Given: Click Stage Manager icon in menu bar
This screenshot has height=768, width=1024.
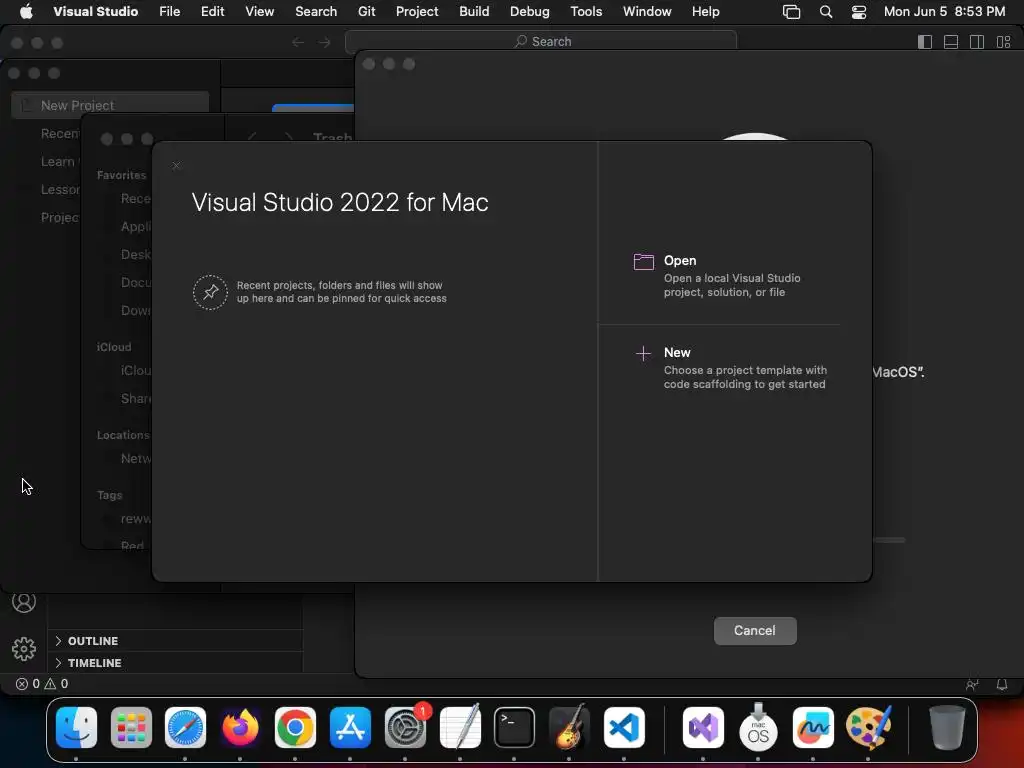Looking at the screenshot, I should [792, 12].
